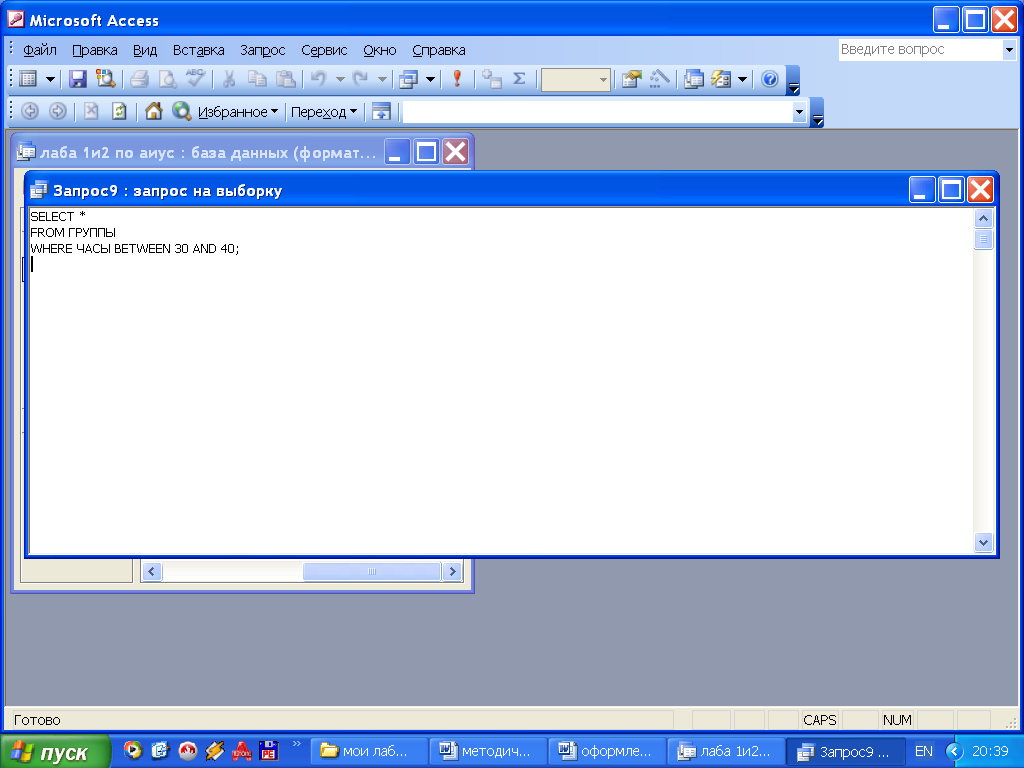Switch to the лаба 1и2... taskbar button
Image resolution: width=1024 pixels, height=768 pixels.
(727, 752)
